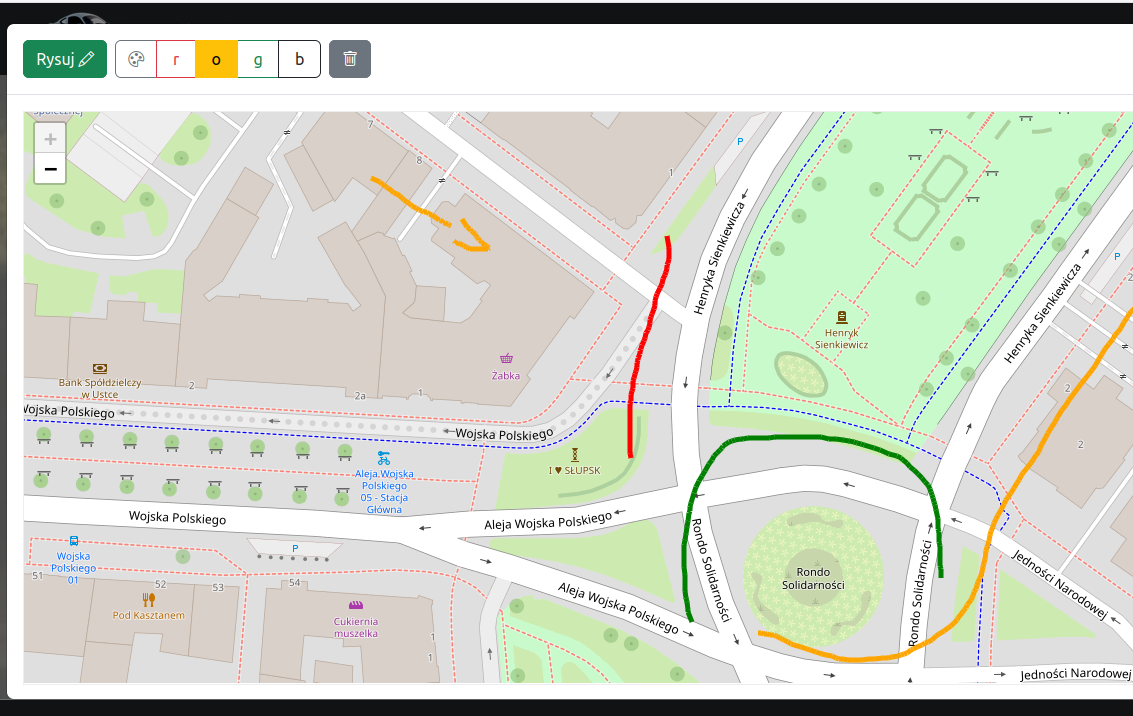Click the 'Żabka' label text

(505, 376)
